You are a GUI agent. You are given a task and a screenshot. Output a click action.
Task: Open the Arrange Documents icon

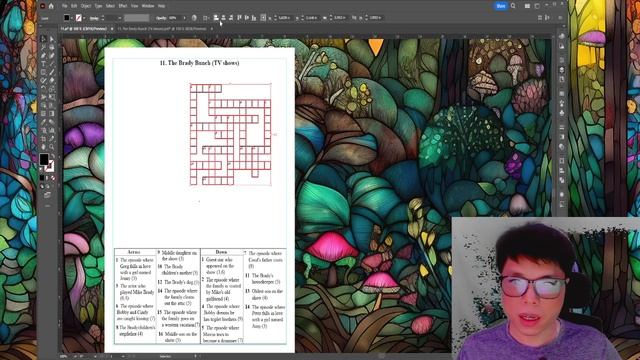coord(527,6)
